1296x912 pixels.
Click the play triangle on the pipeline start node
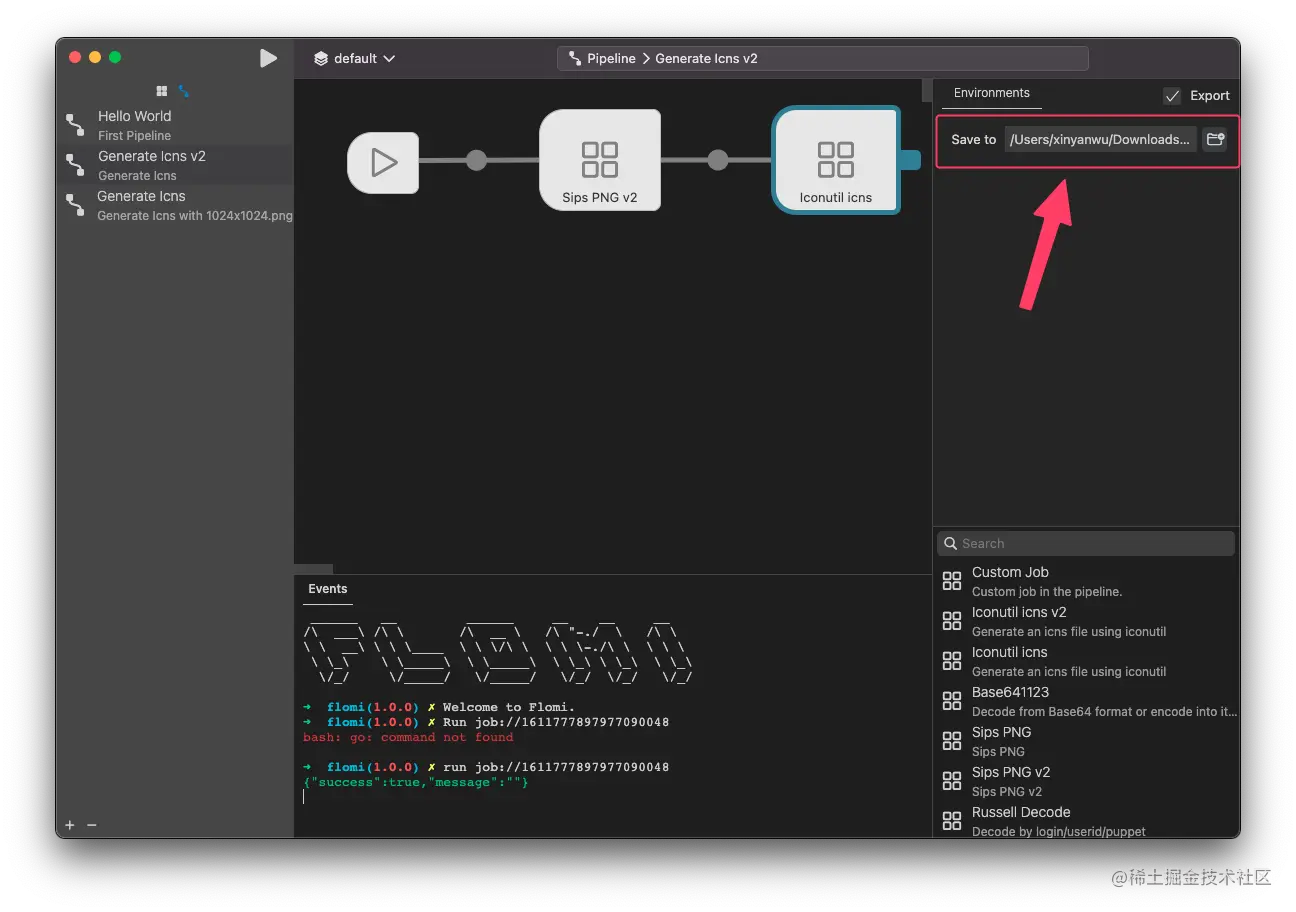383,161
